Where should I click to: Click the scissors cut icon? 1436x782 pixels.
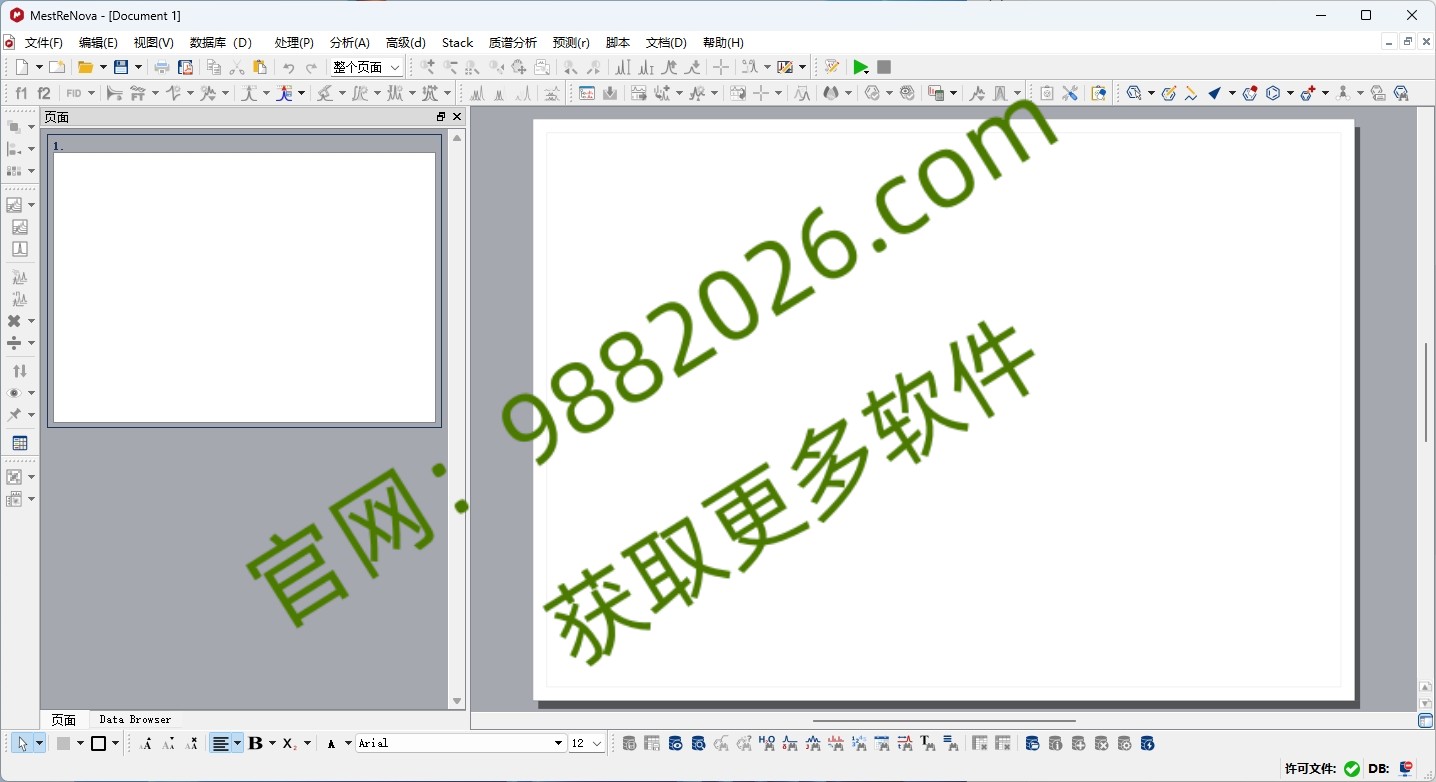pos(237,67)
